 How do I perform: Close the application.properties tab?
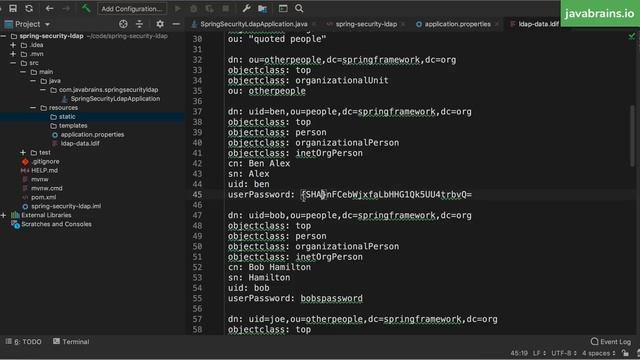click(496, 24)
